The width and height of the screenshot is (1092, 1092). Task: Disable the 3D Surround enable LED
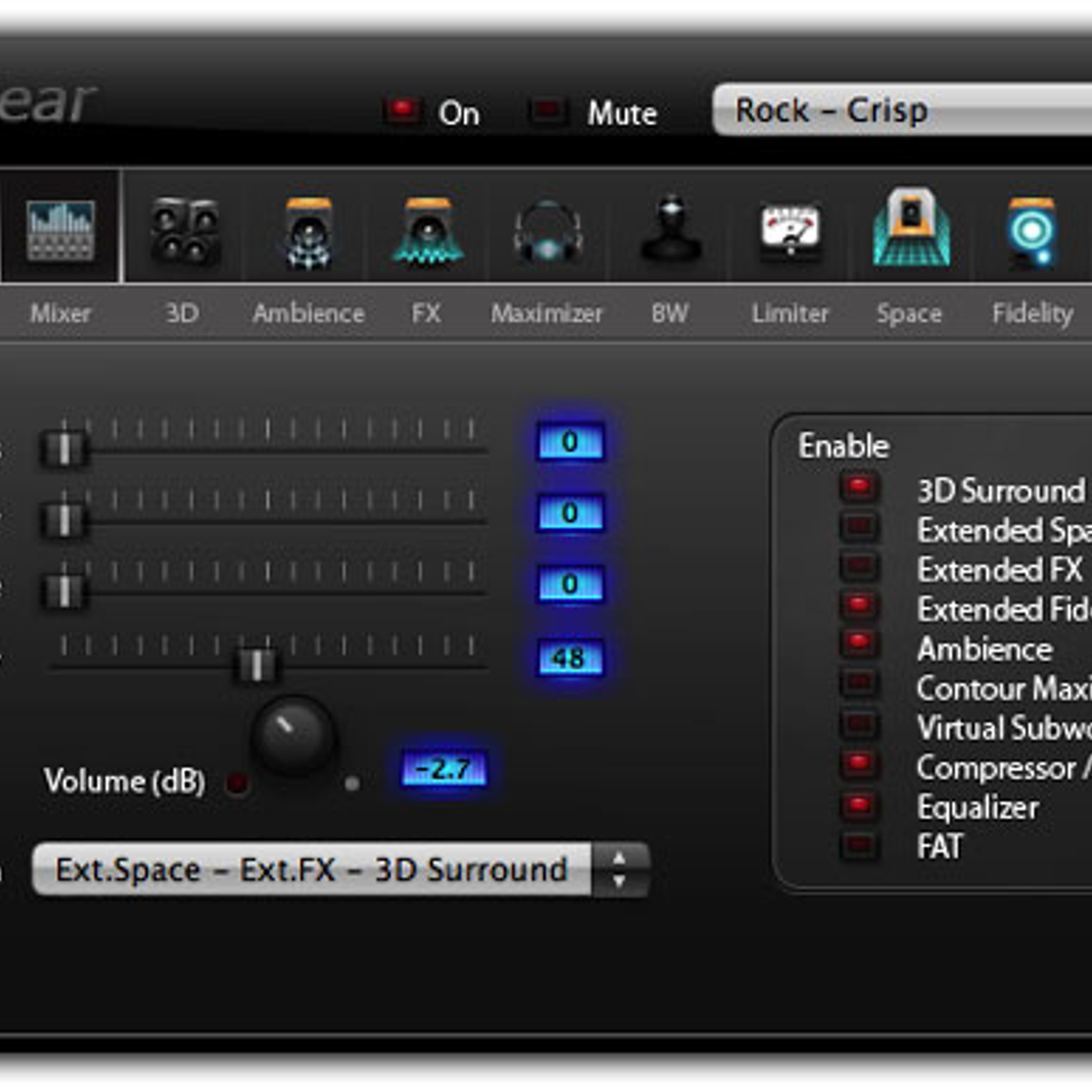859,487
